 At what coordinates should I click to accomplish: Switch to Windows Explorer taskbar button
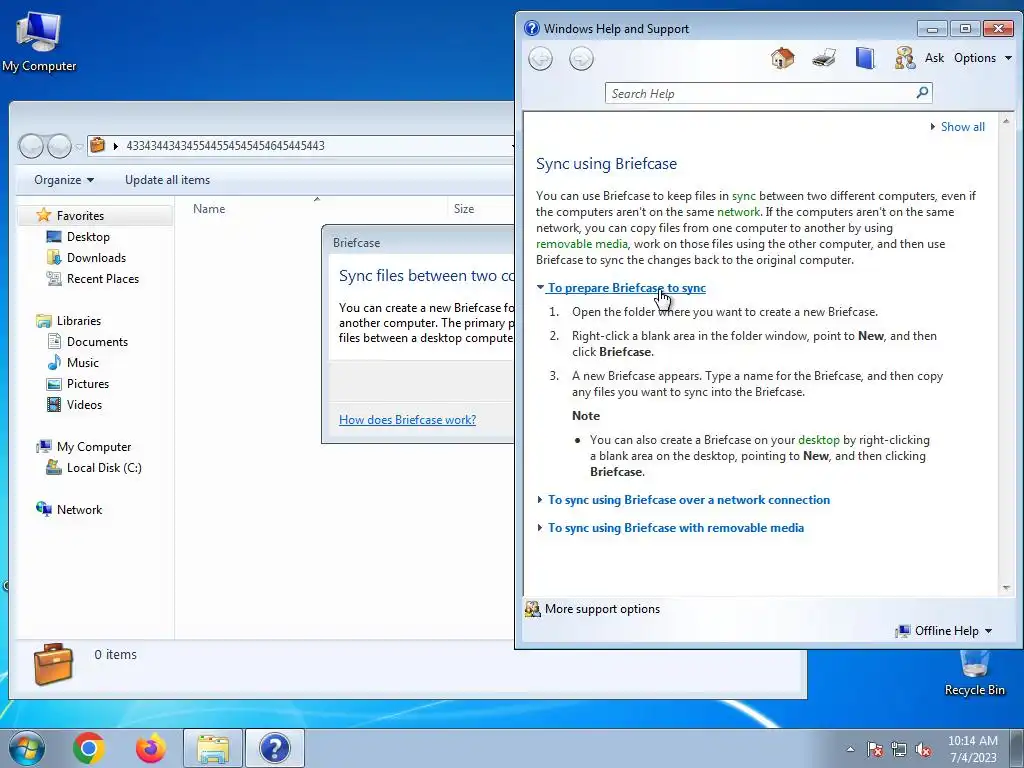point(213,748)
